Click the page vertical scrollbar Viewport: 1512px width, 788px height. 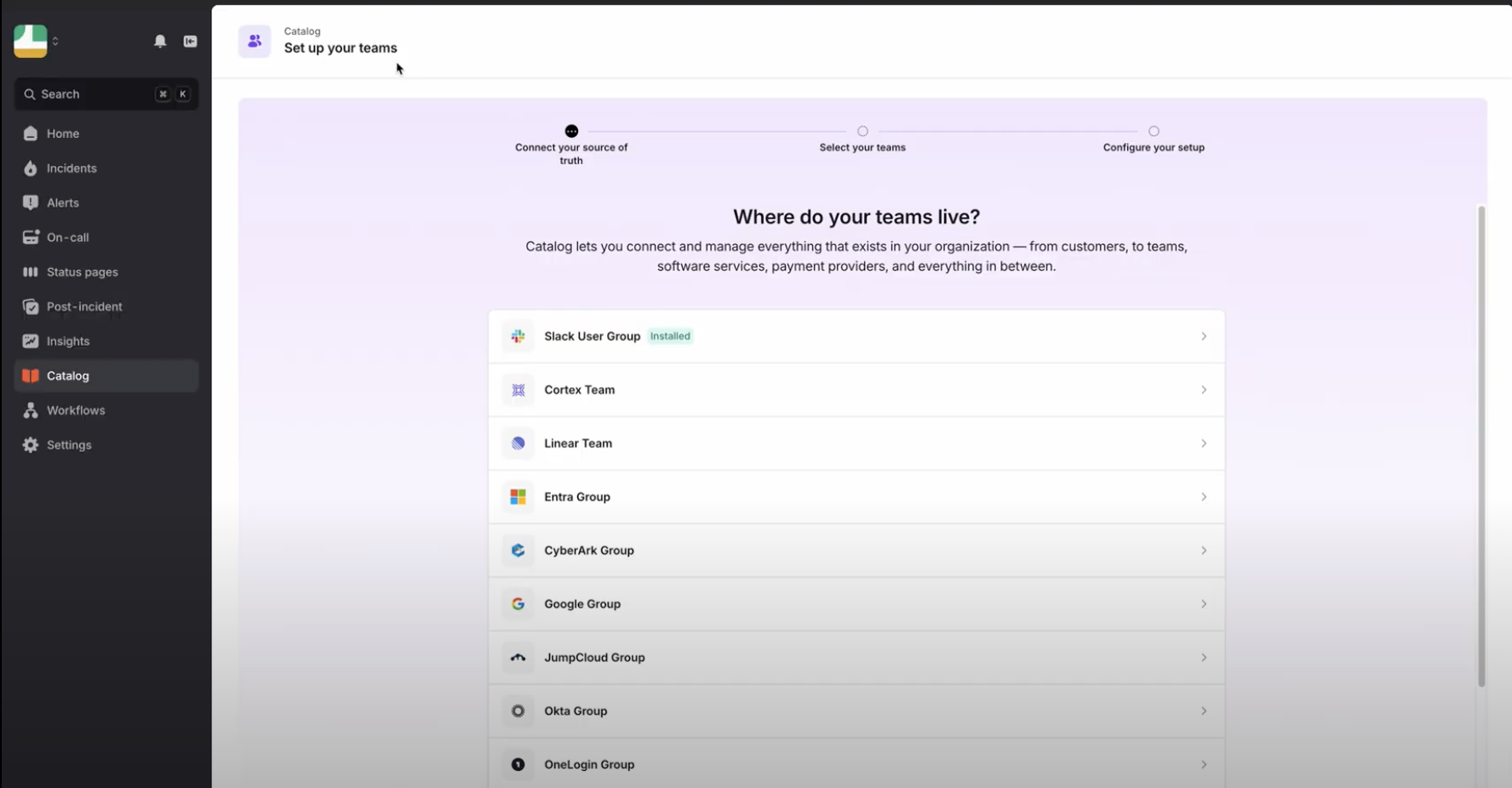(x=1481, y=446)
